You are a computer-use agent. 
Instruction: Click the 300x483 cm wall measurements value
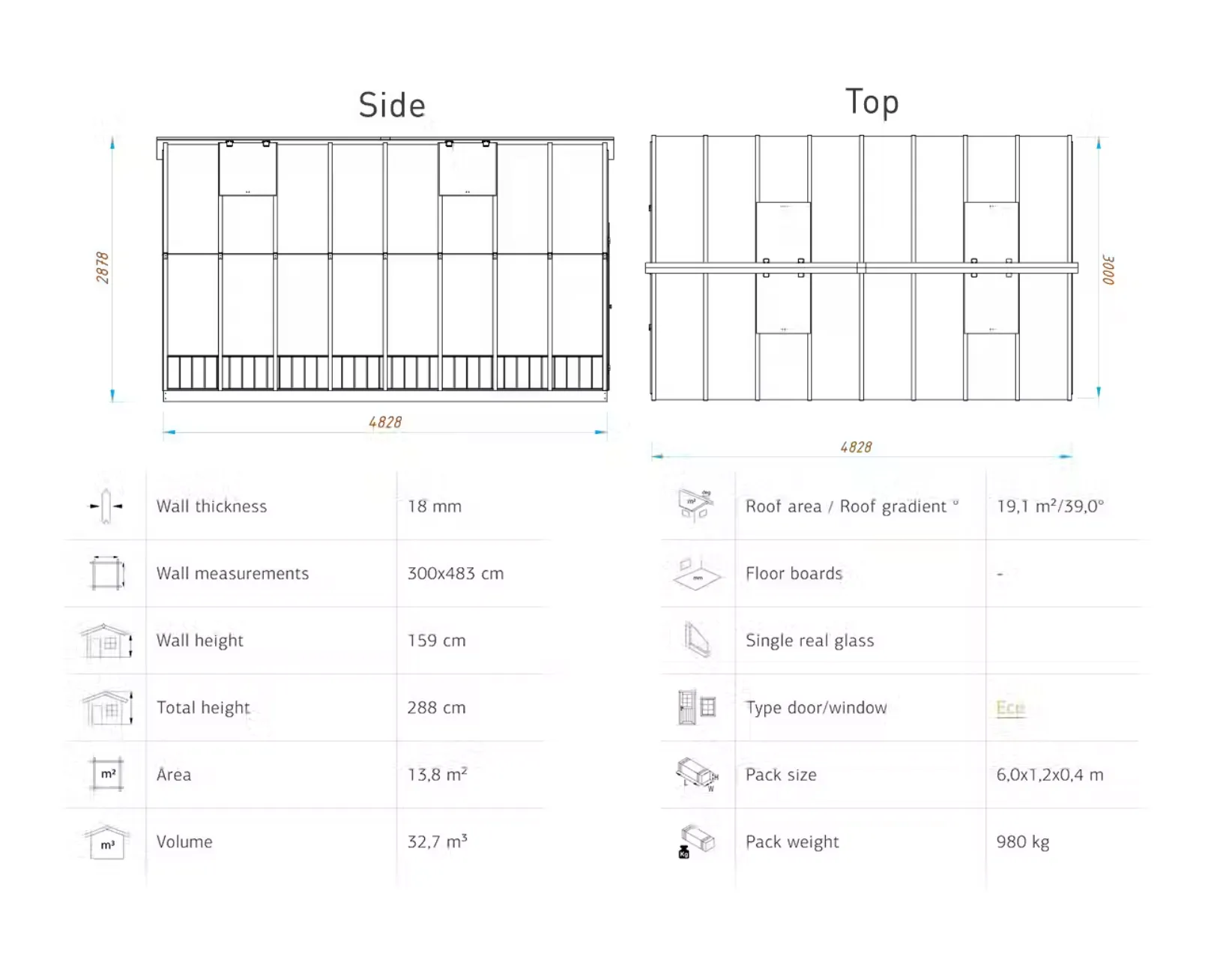click(x=456, y=574)
